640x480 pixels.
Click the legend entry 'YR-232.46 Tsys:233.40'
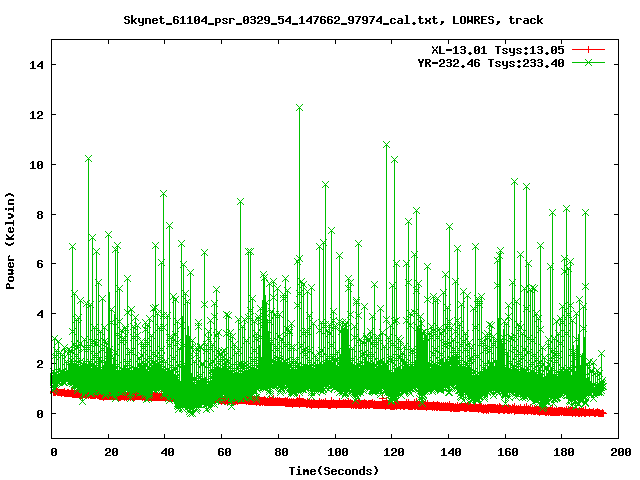pyautogui.click(x=491, y=63)
